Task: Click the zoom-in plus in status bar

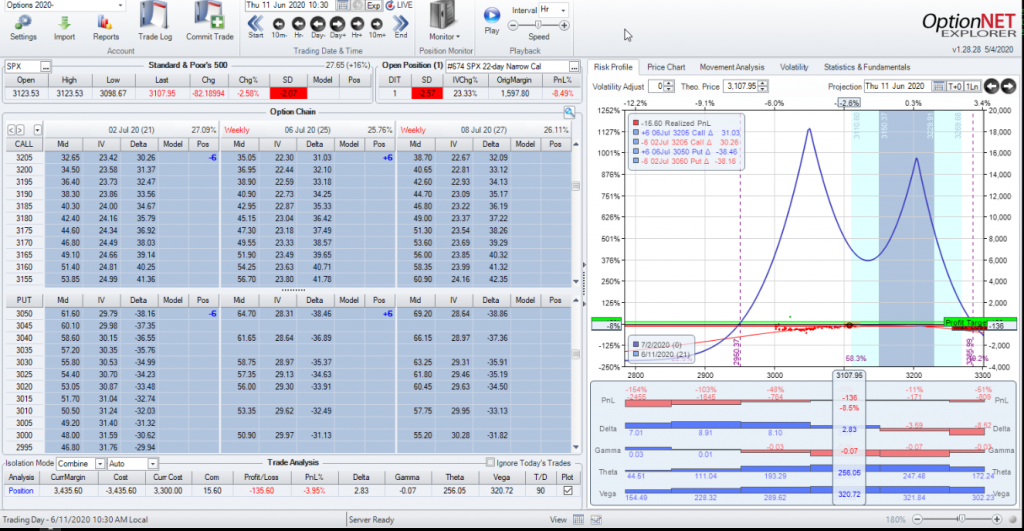Action: [x=997, y=520]
